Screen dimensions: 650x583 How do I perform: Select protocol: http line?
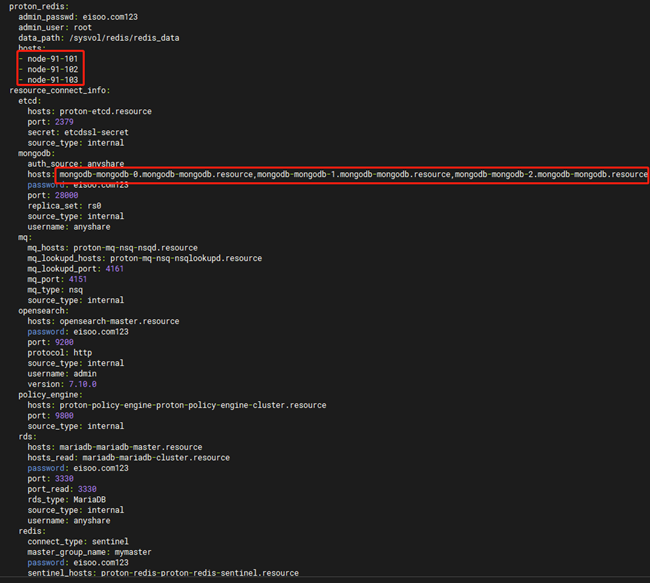(x=60, y=352)
